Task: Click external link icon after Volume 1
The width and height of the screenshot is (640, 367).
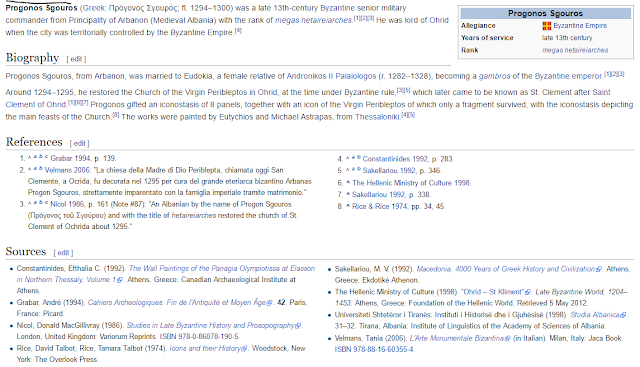Action: 120,280
